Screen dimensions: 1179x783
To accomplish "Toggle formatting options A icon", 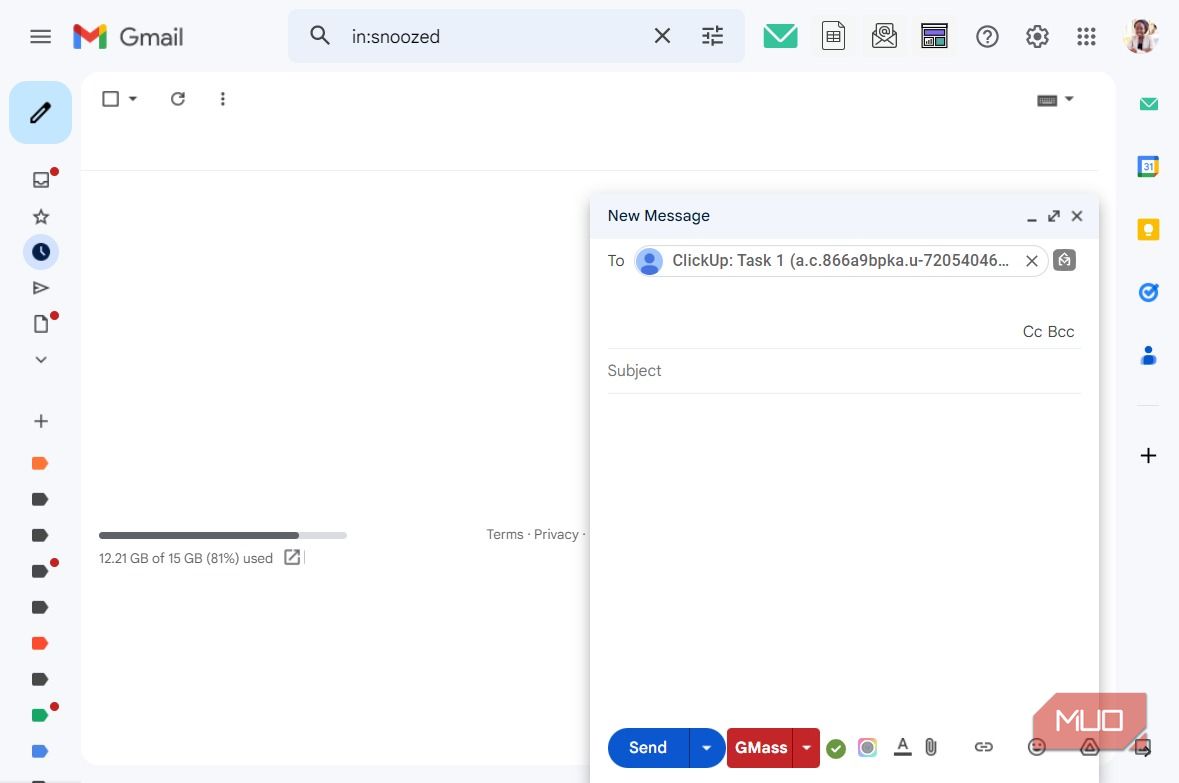I will tap(902, 747).
